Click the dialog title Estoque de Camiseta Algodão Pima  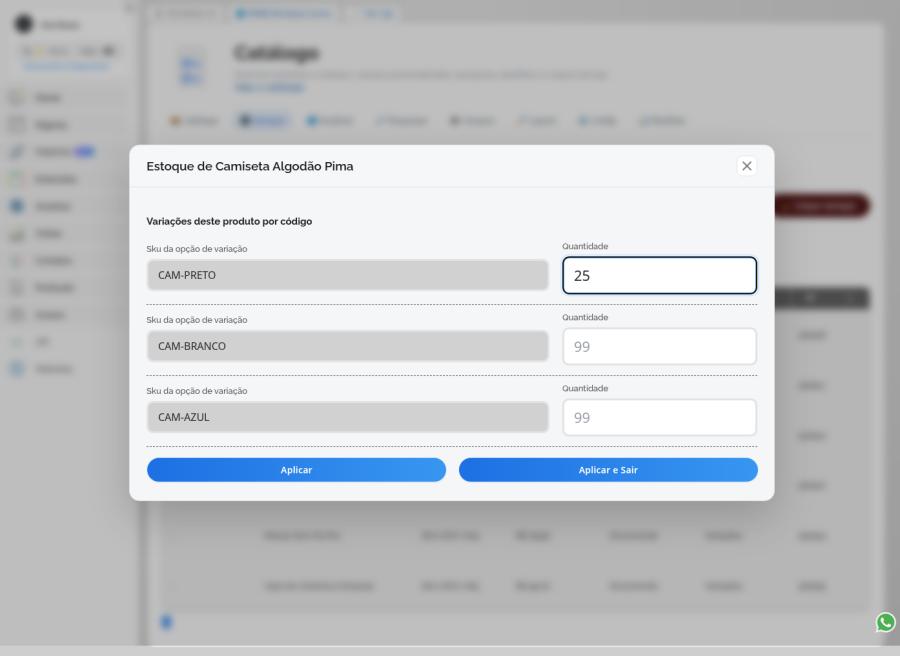point(250,166)
